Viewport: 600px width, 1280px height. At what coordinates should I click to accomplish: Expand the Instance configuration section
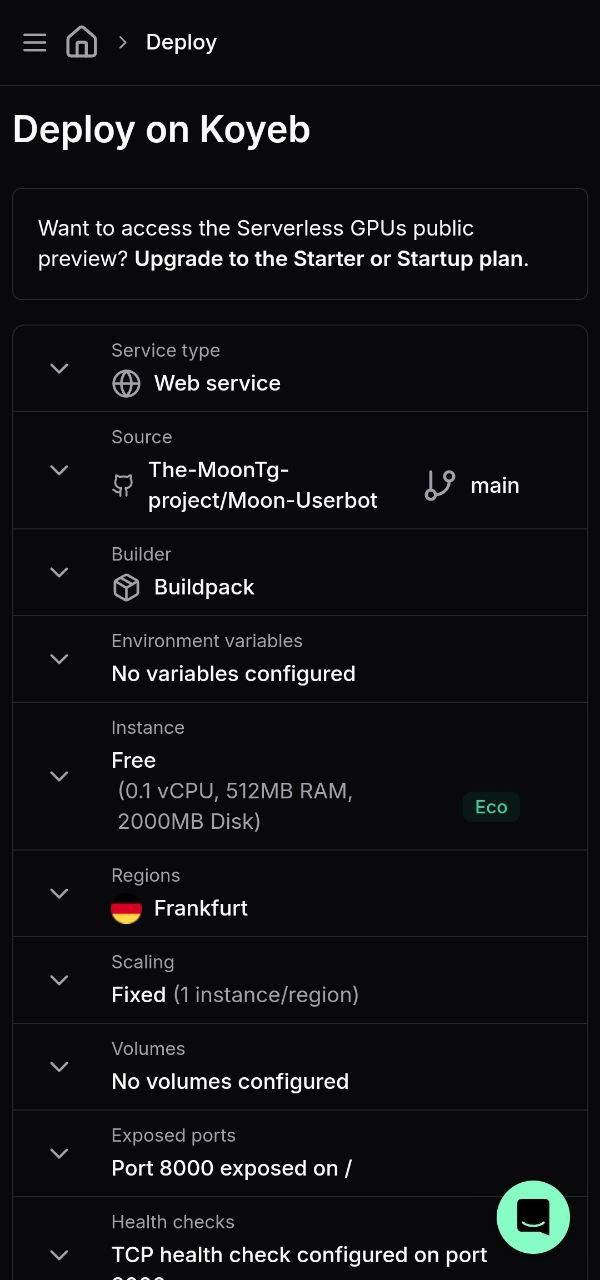point(58,776)
